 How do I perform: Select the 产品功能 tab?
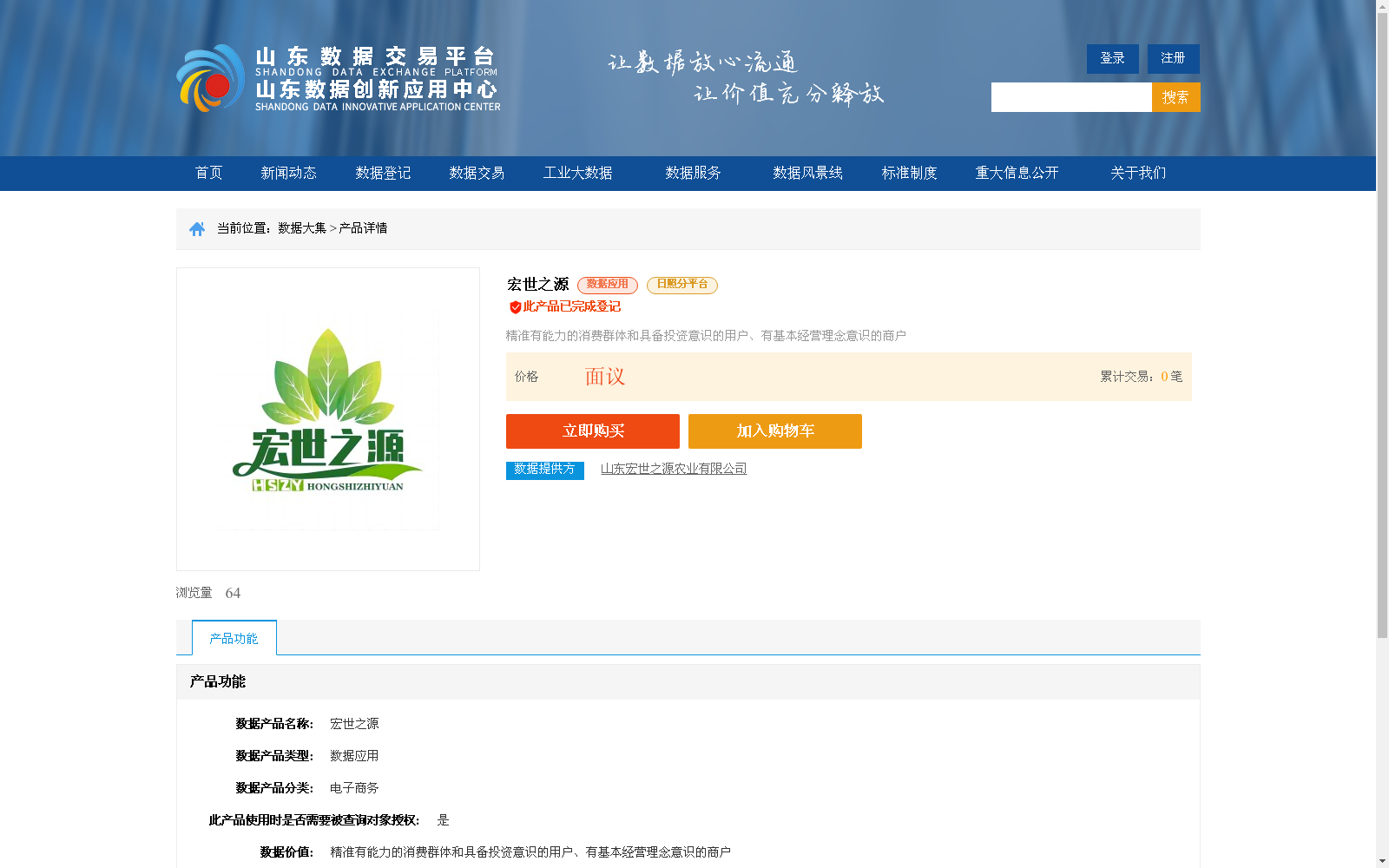pos(234,638)
